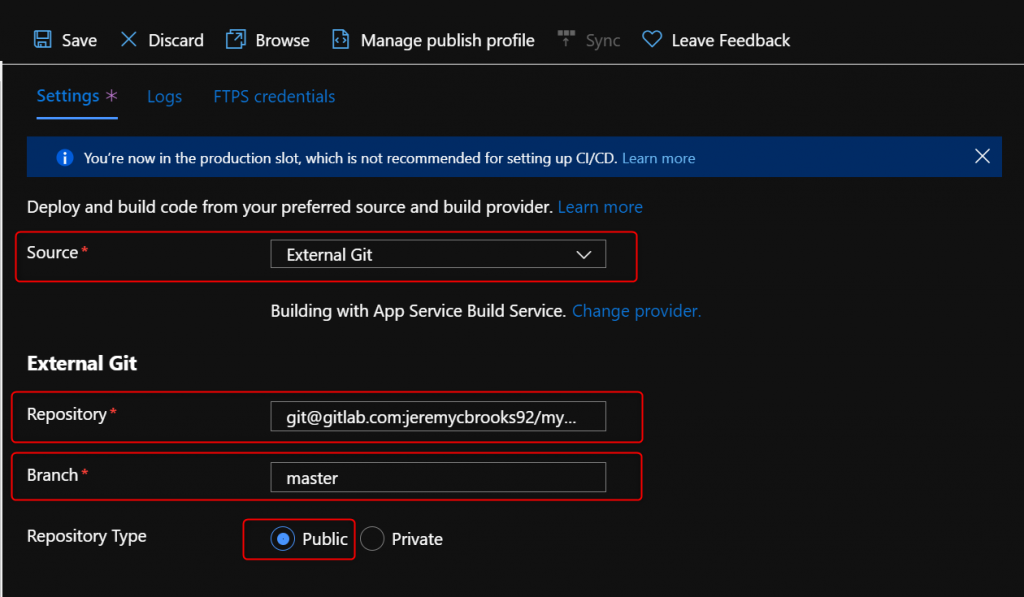Screen dimensions: 1024x597
Task: Click the Branch field containing master
Action: [438, 477]
